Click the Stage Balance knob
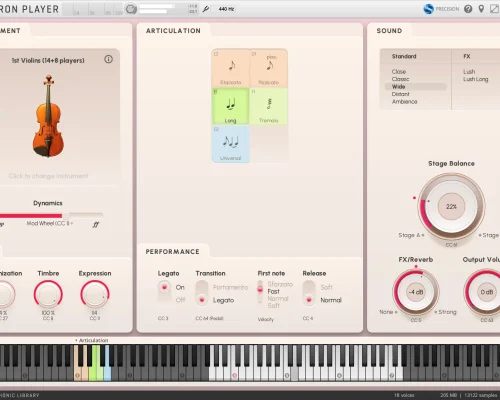This screenshot has width=500, height=400. tap(451, 207)
